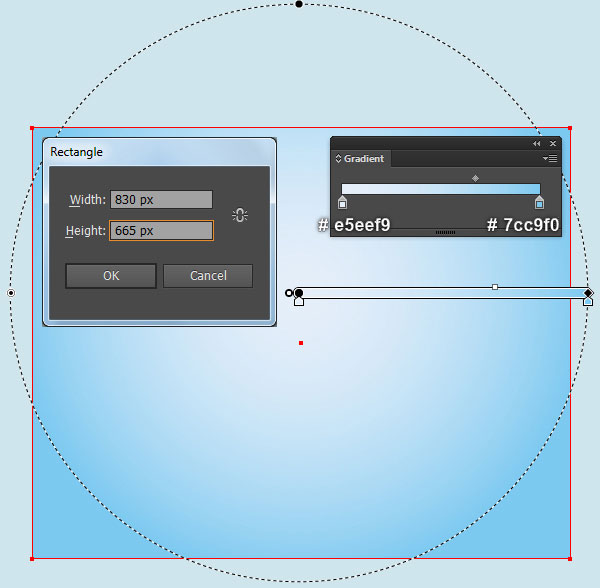Click the gradient annotator bar on canvas
Image resolution: width=600 pixels, height=588 pixels.
coord(442,293)
